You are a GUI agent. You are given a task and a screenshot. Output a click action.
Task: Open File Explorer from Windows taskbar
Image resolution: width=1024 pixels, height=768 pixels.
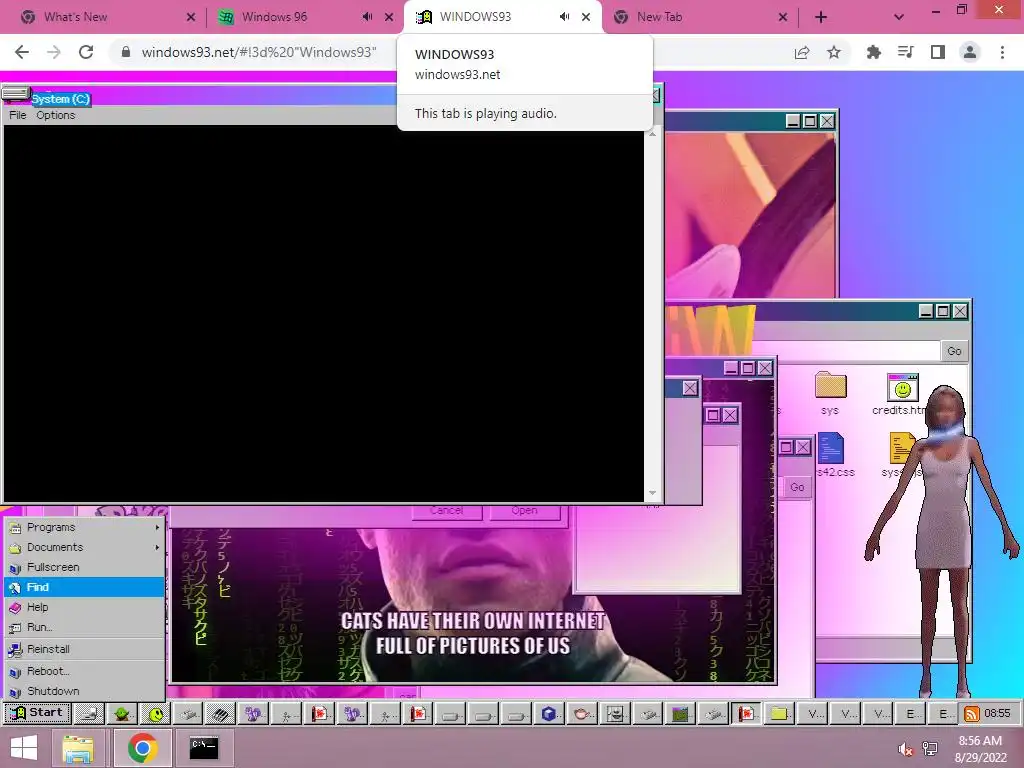click(x=78, y=748)
